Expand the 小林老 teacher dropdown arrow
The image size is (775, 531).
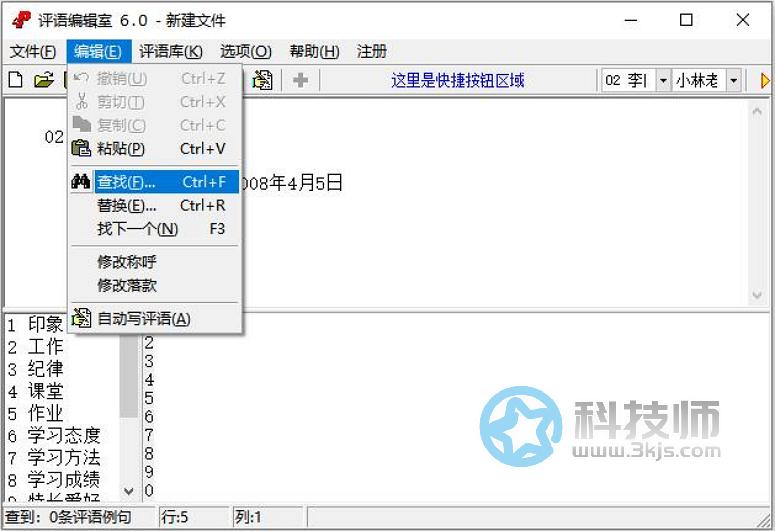point(734,80)
